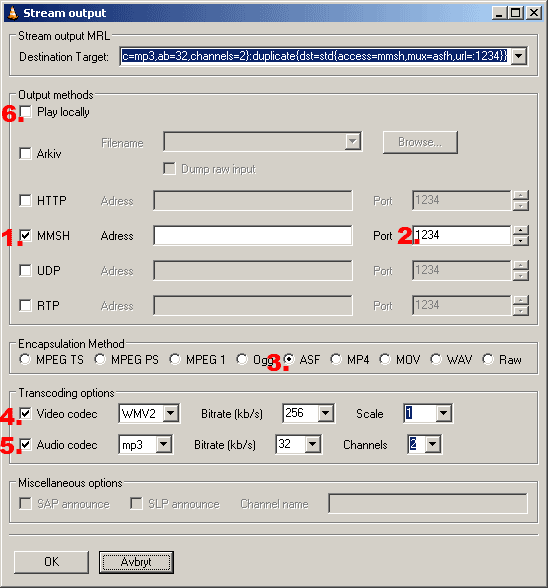Expand the Scale dropdown

(444, 413)
